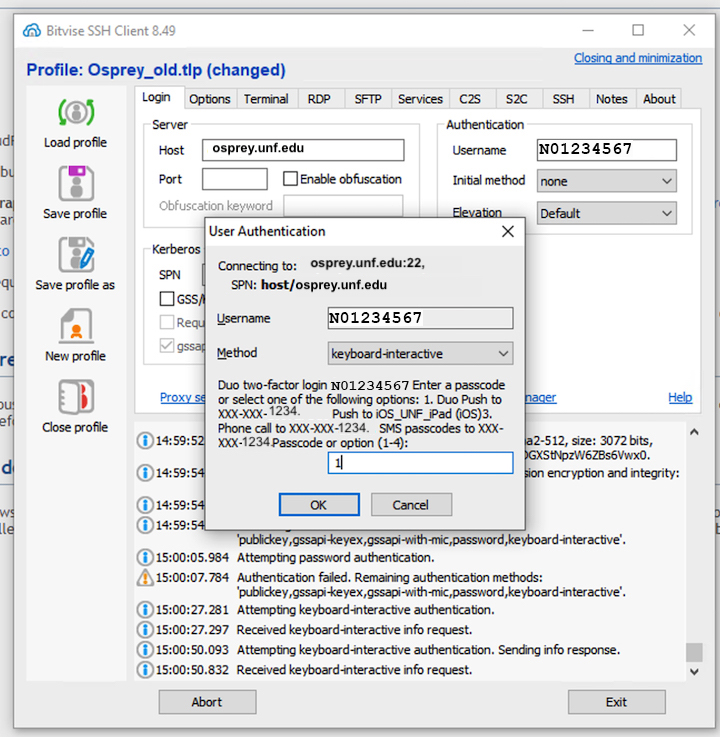Click the info icon on the 15:00:27.281 log entry
The width and height of the screenshot is (720, 737).
click(x=145, y=610)
